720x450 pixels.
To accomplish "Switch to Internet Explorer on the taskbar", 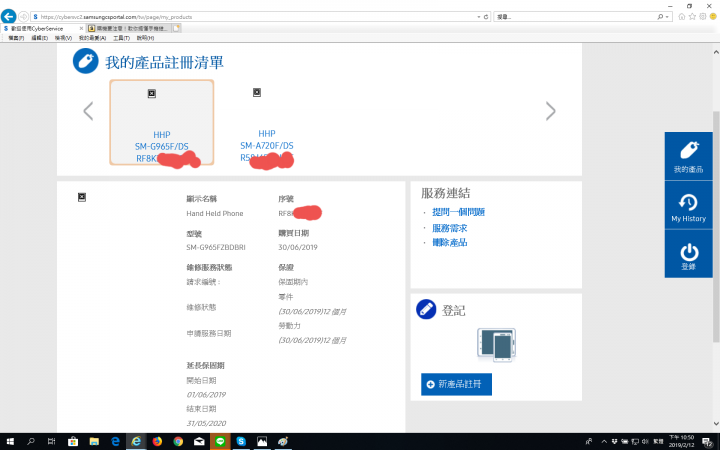I will pos(136,442).
